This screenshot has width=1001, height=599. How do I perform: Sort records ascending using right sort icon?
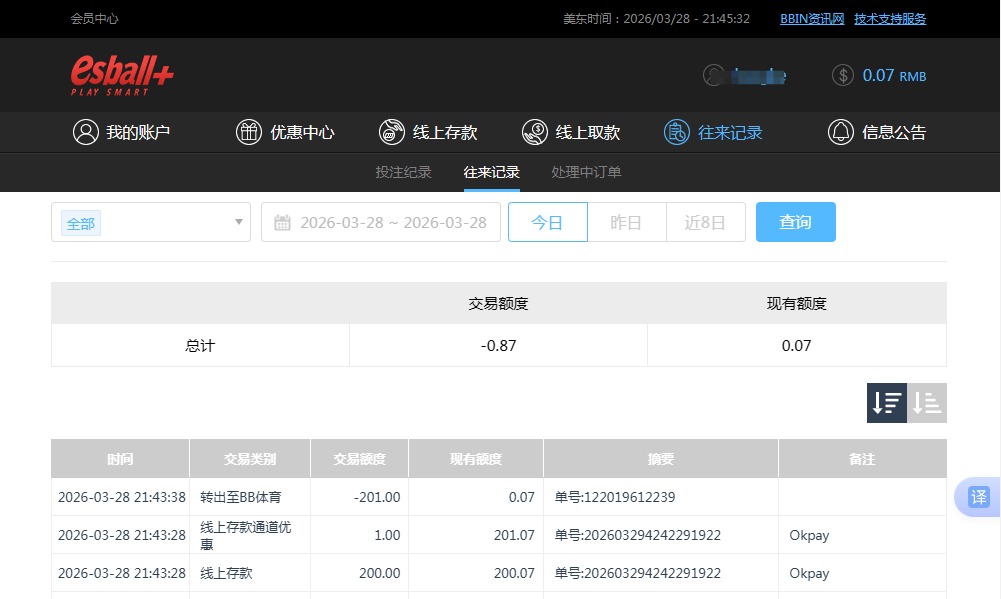(926, 402)
